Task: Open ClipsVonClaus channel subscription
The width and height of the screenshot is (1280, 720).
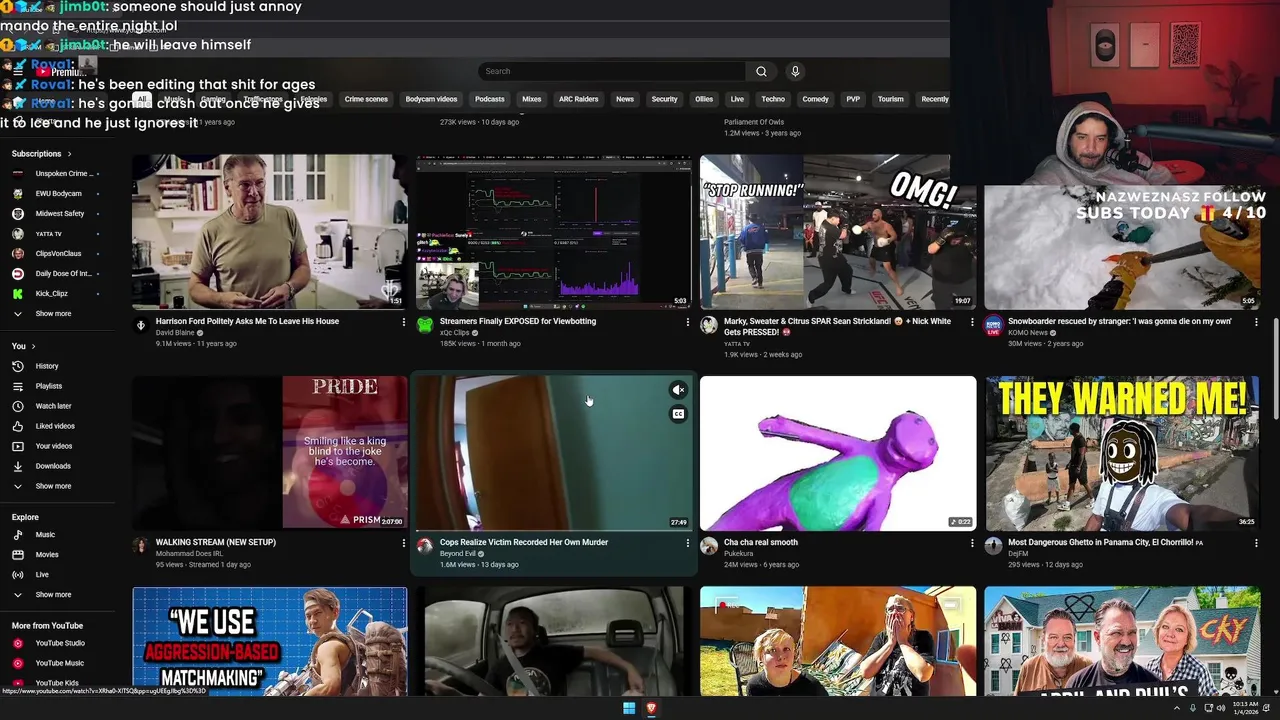Action: pyautogui.click(x=55, y=254)
